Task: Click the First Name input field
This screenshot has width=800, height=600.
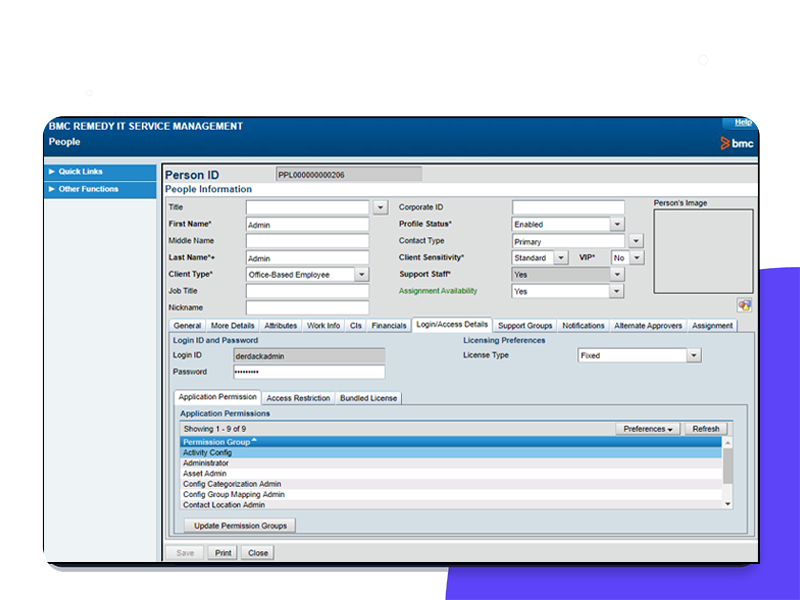Action: [307, 224]
